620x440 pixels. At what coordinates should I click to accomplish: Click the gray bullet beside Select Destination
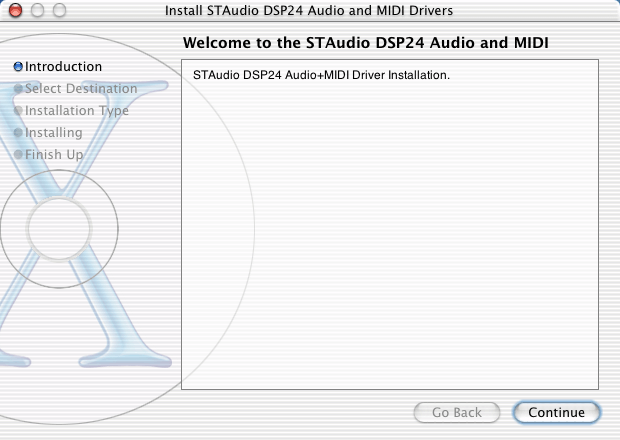click(x=18, y=89)
